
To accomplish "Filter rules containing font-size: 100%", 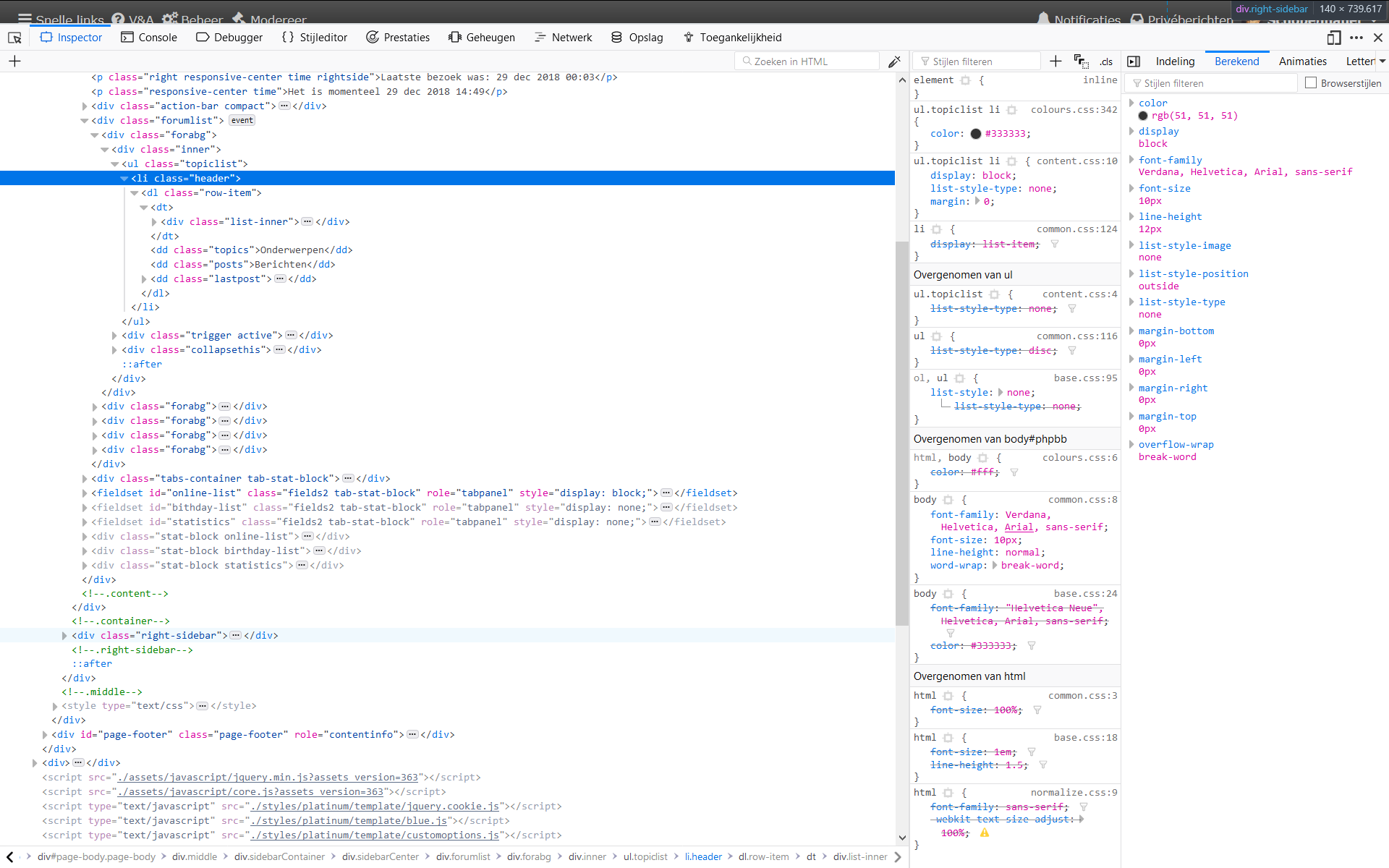I will coord(1037,710).
